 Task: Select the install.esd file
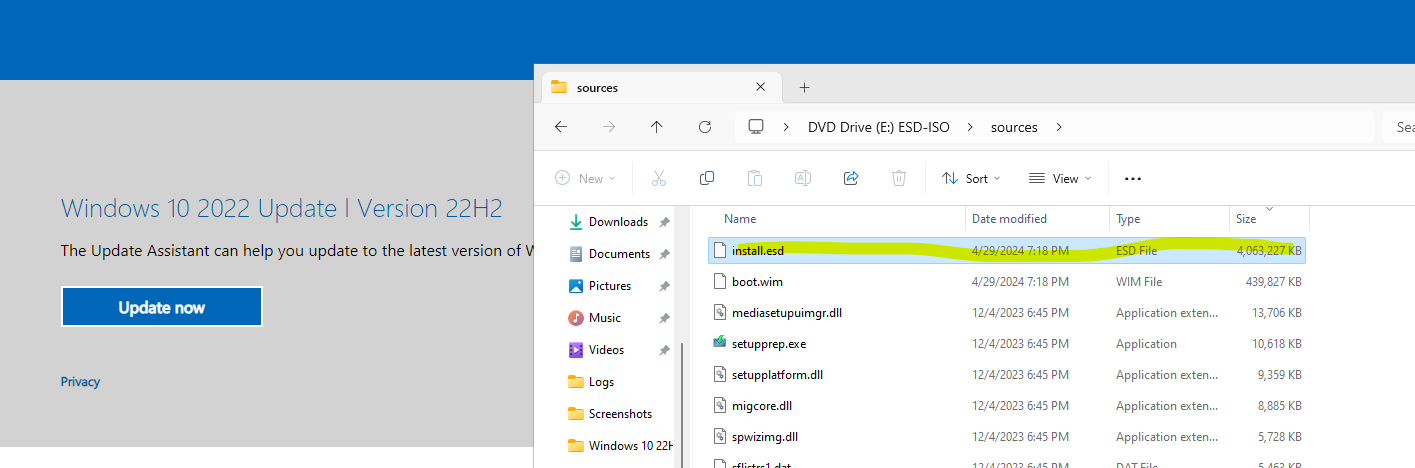1006,250
